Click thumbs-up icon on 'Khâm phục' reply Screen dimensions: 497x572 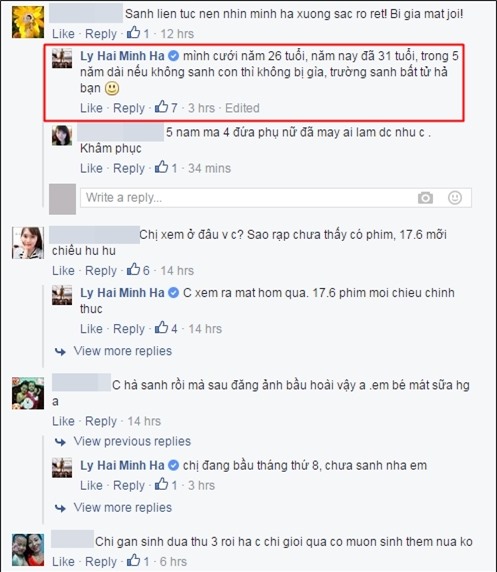tap(161, 167)
